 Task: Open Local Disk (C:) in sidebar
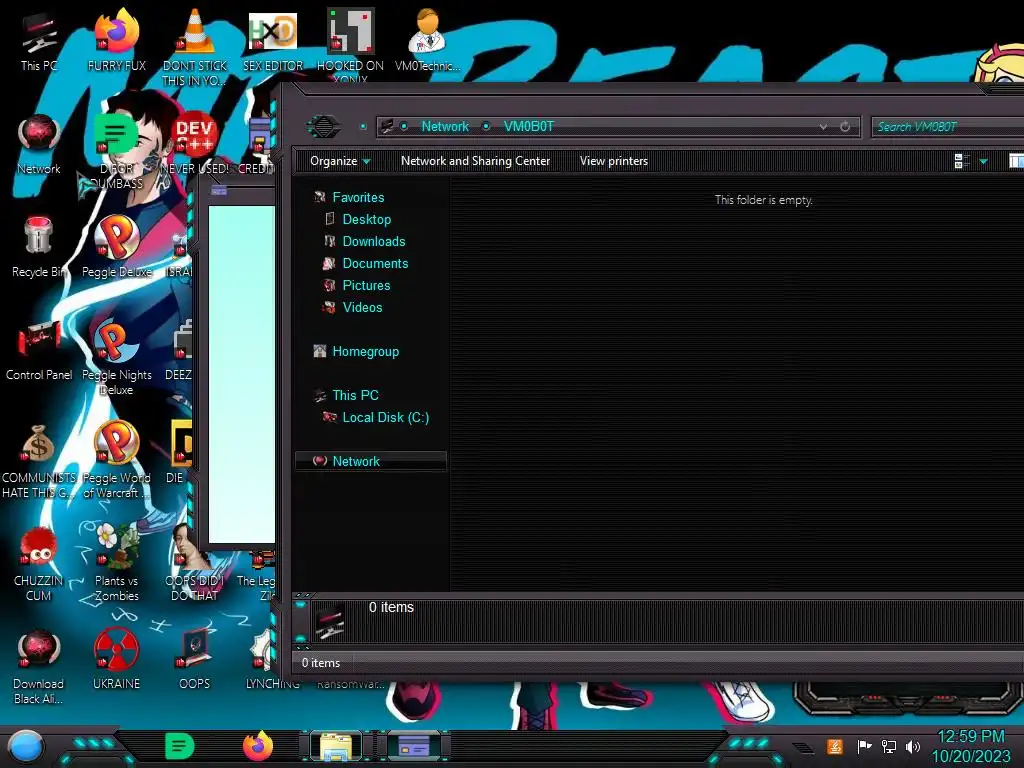coord(385,417)
